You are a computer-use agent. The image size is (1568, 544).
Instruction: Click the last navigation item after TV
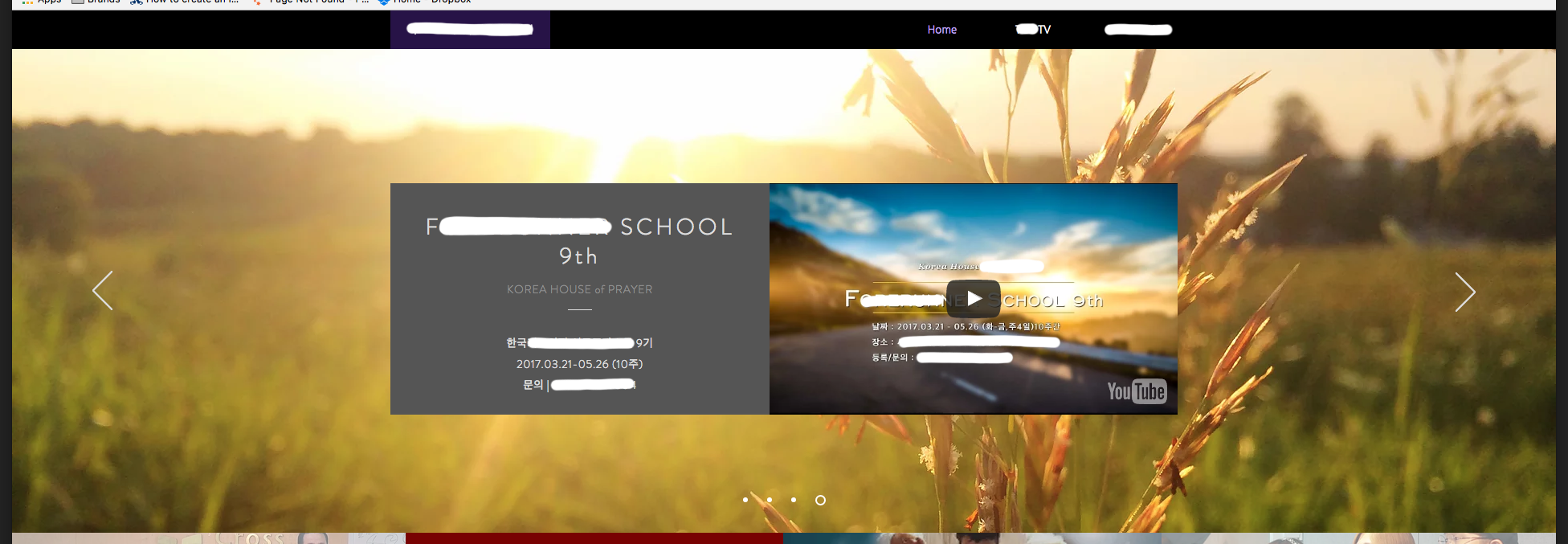pos(1138,30)
